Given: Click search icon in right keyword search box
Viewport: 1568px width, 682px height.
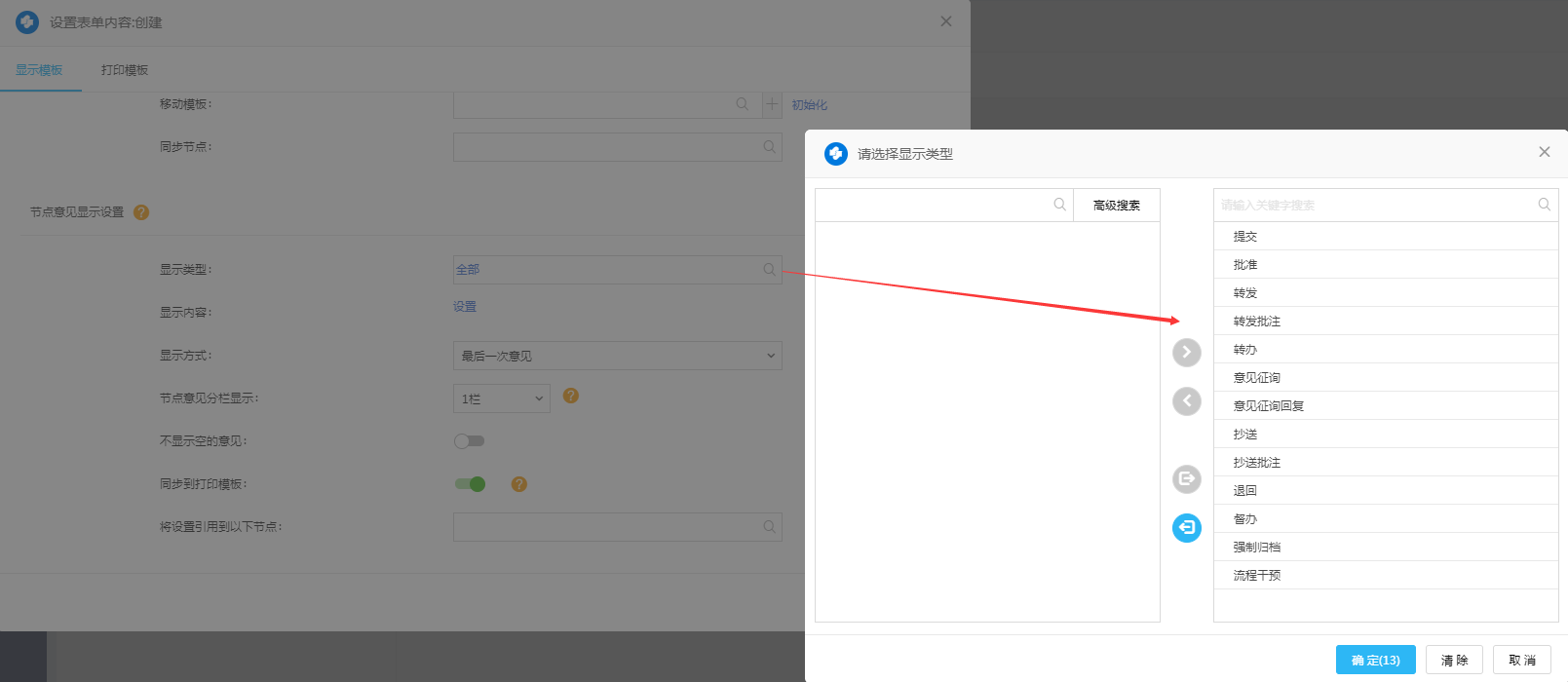Looking at the screenshot, I should [1544, 205].
